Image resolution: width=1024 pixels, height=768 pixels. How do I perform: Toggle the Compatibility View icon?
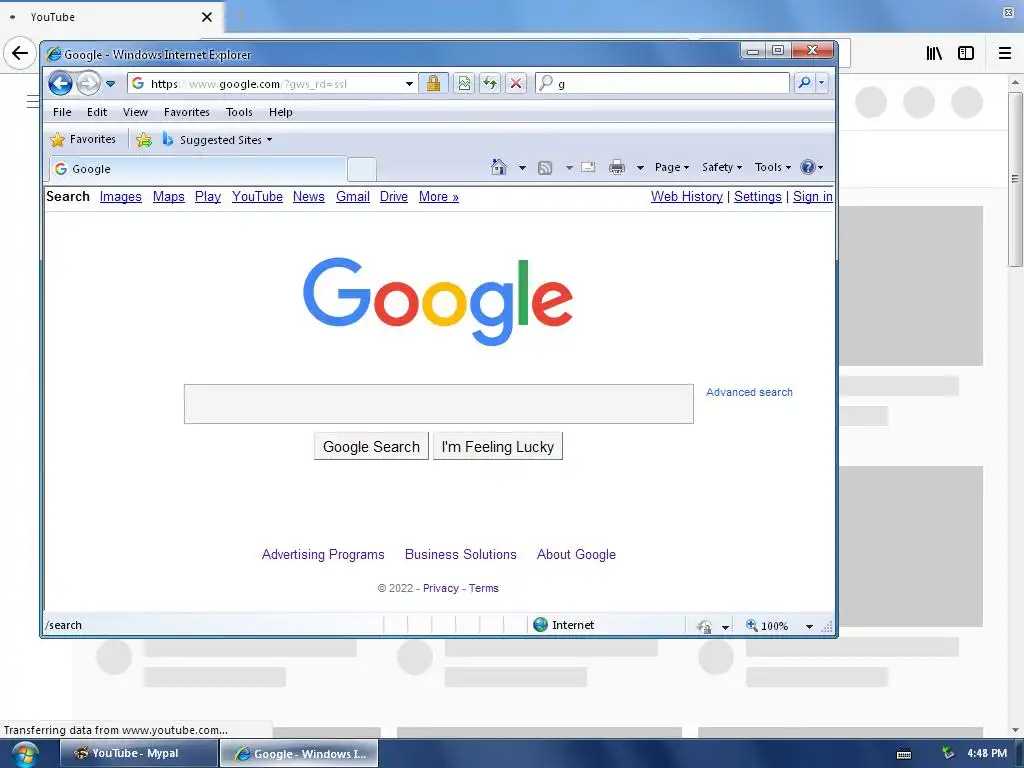tap(464, 83)
